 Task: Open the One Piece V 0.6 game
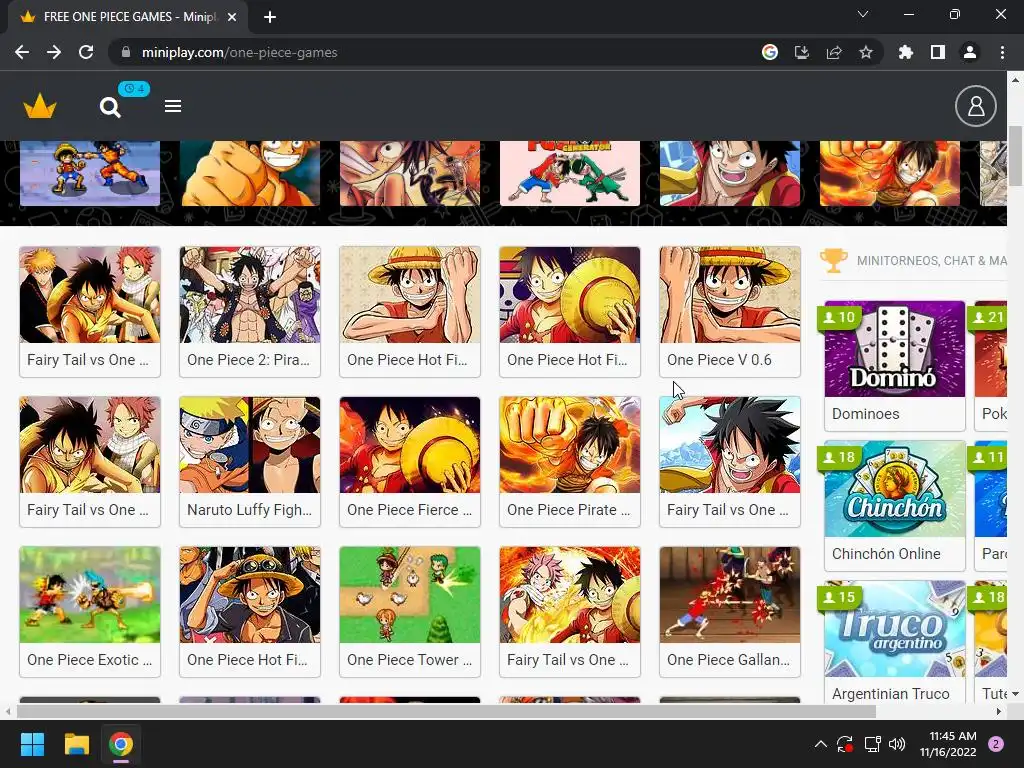click(730, 312)
